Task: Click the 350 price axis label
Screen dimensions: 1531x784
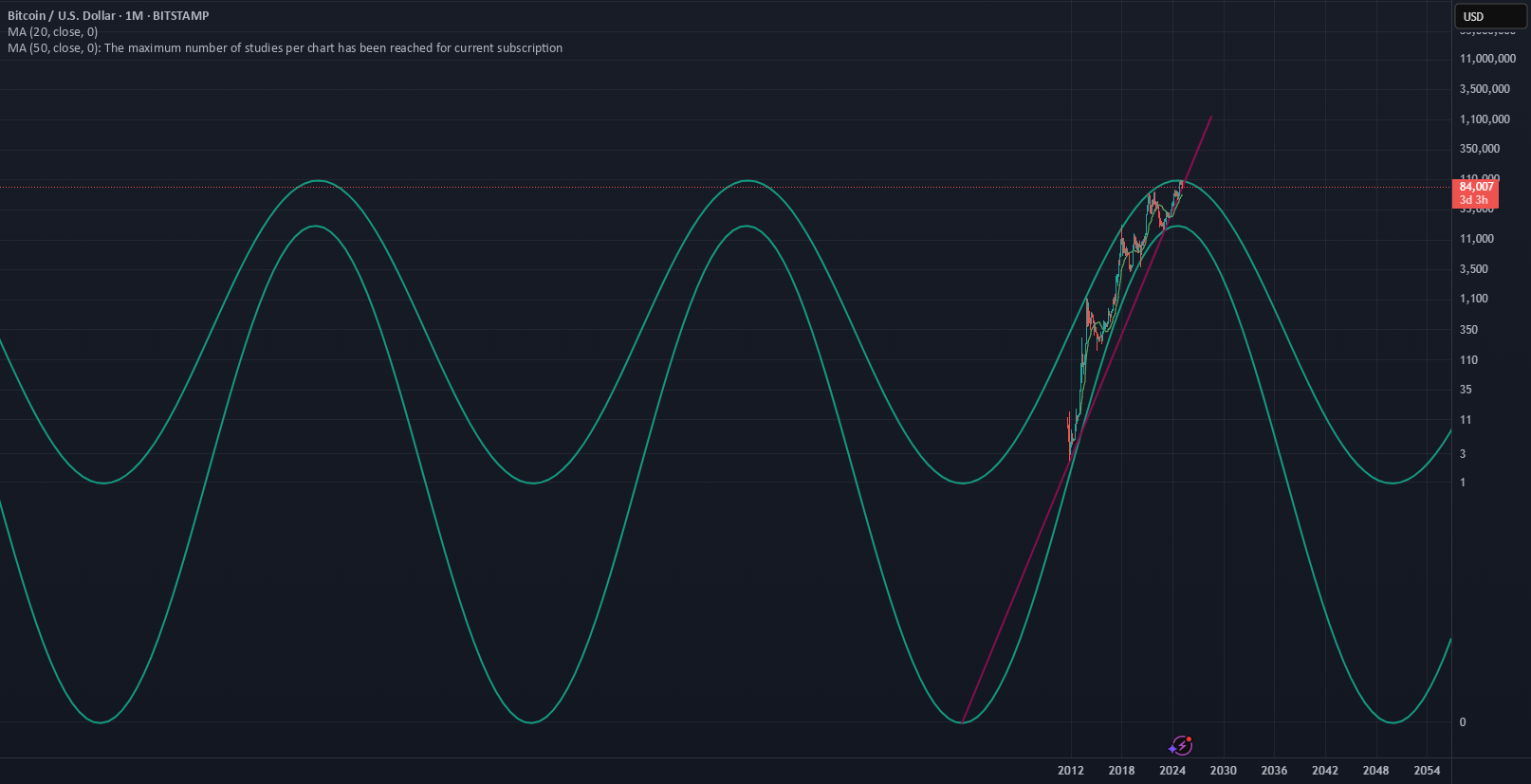Action: tap(1468, 330)
